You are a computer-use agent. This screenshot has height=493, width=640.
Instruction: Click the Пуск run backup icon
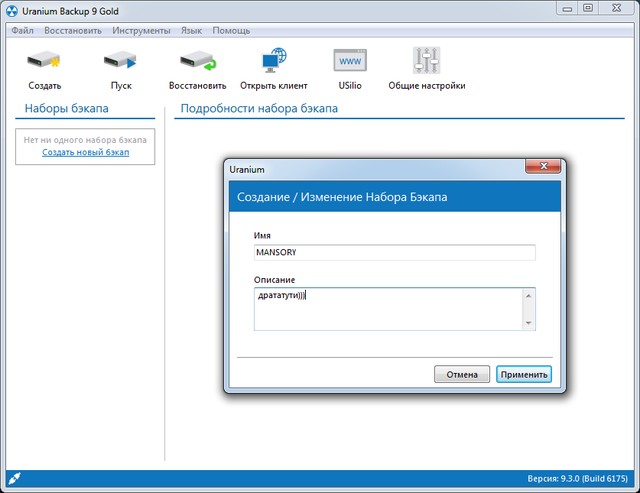coord(121,63)
